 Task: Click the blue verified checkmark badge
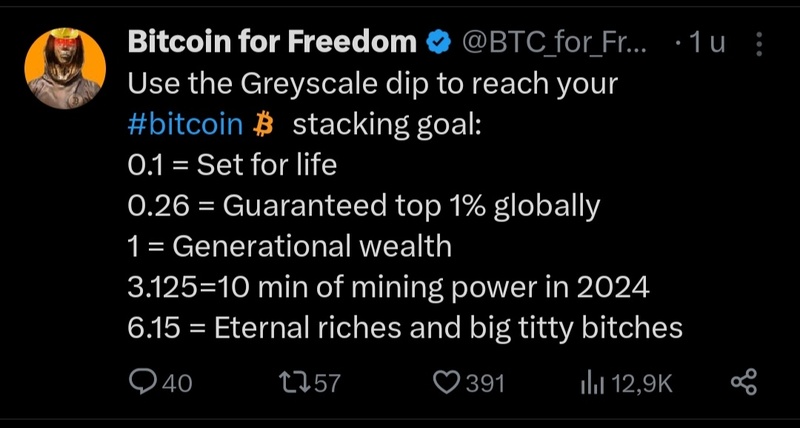437,43
